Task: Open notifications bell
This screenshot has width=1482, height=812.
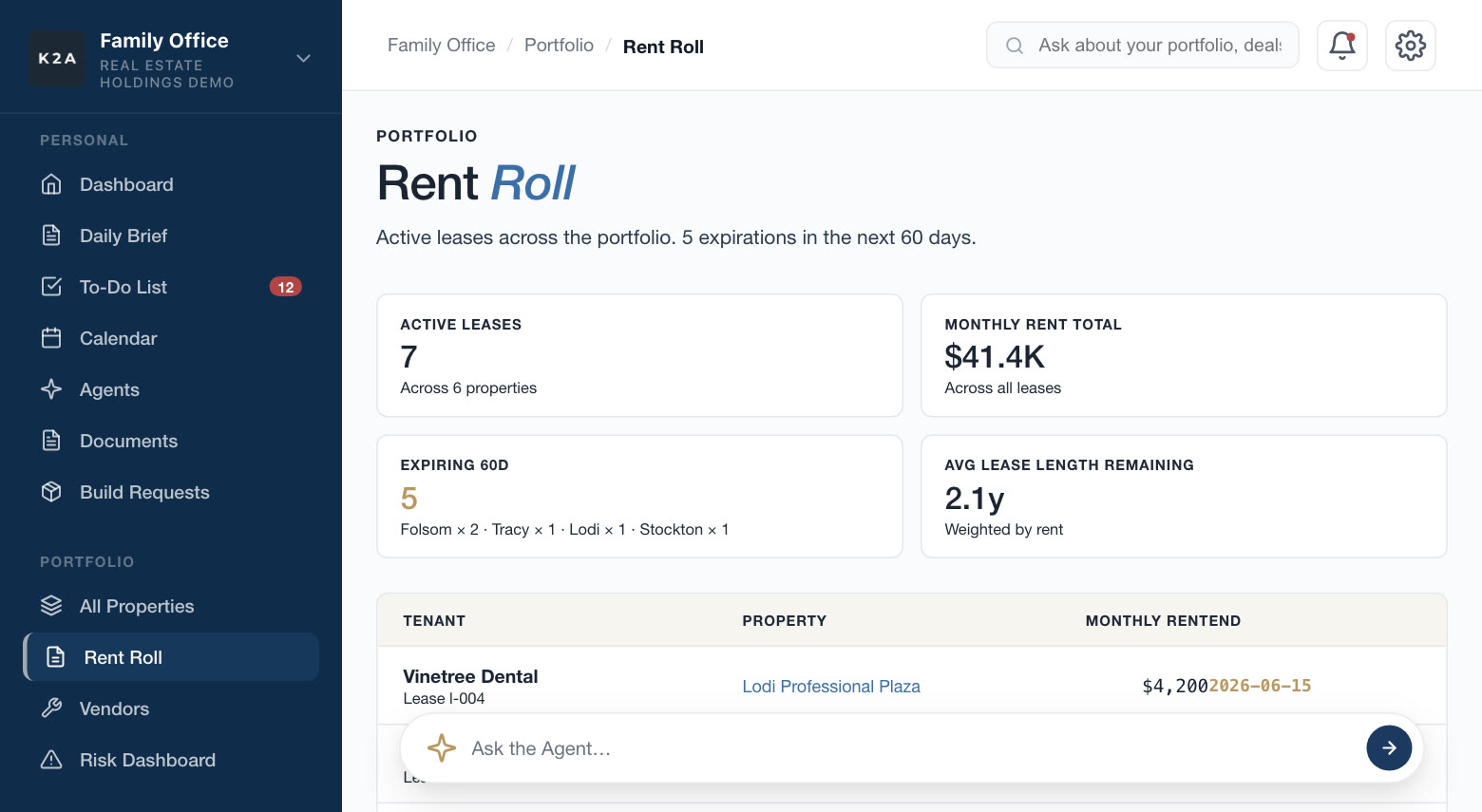Action: click(1342, 46)
